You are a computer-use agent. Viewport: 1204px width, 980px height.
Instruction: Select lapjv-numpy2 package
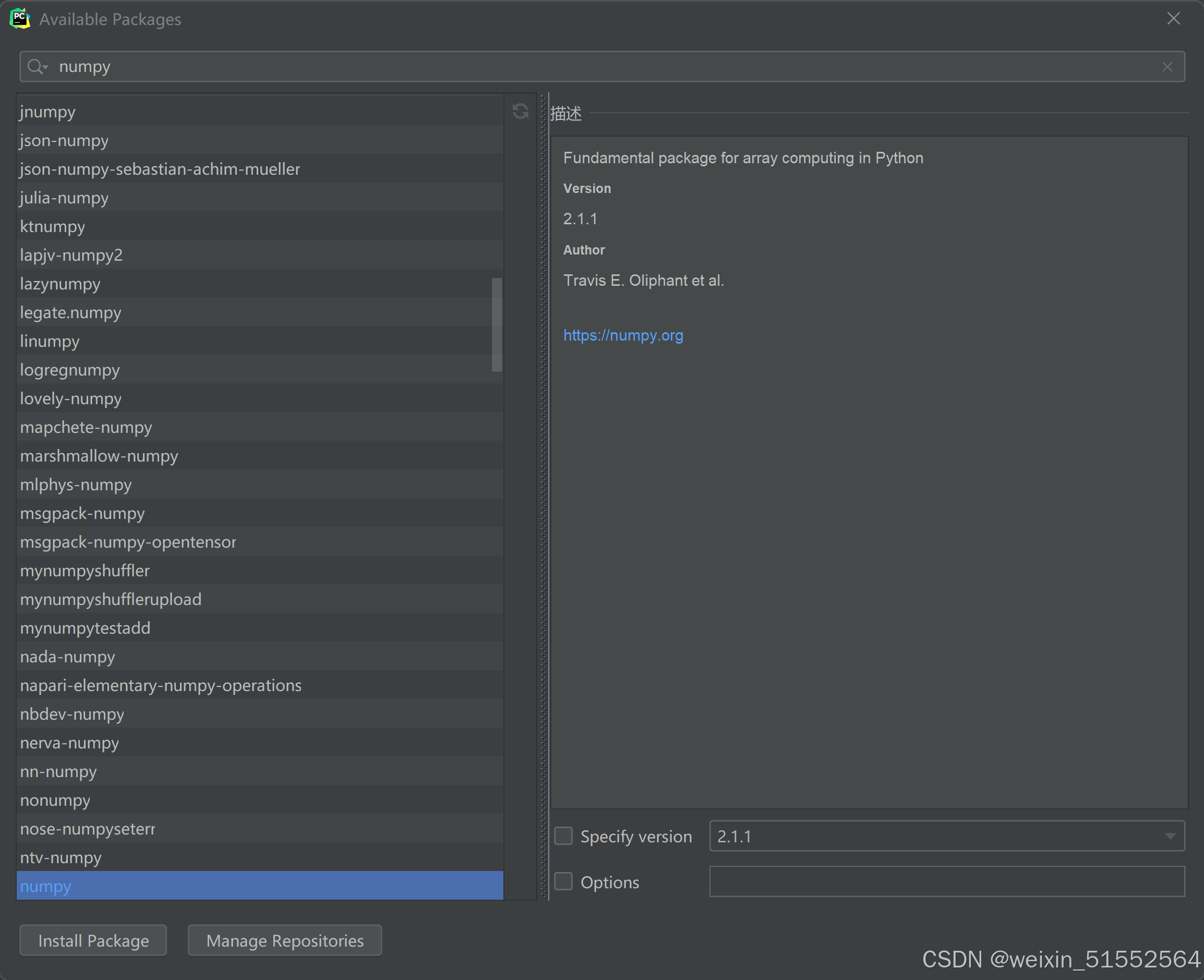pos(260,255)
